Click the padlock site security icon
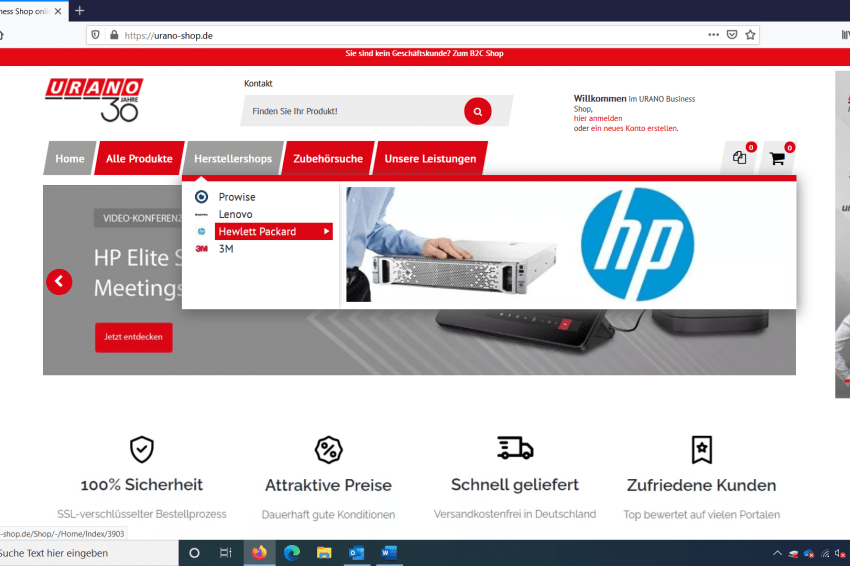Image resolution: width=850 pixels, height=566 pixels. click(x=114, y=35)
